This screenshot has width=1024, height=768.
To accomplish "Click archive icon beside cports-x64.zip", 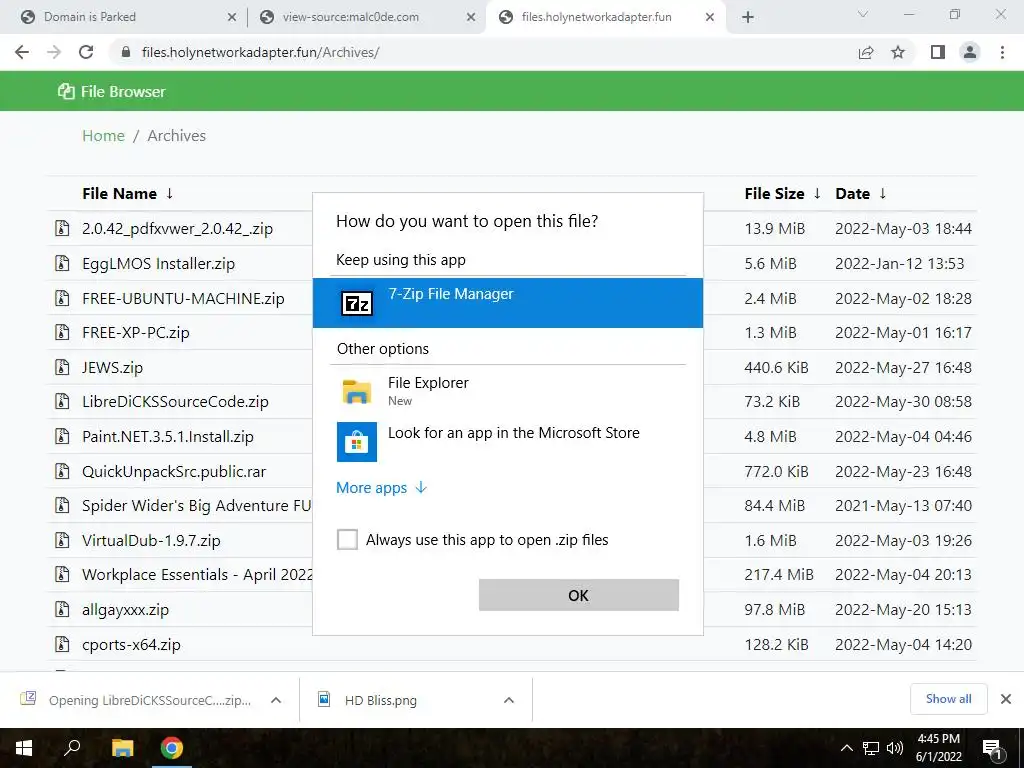I will (61, 645).
